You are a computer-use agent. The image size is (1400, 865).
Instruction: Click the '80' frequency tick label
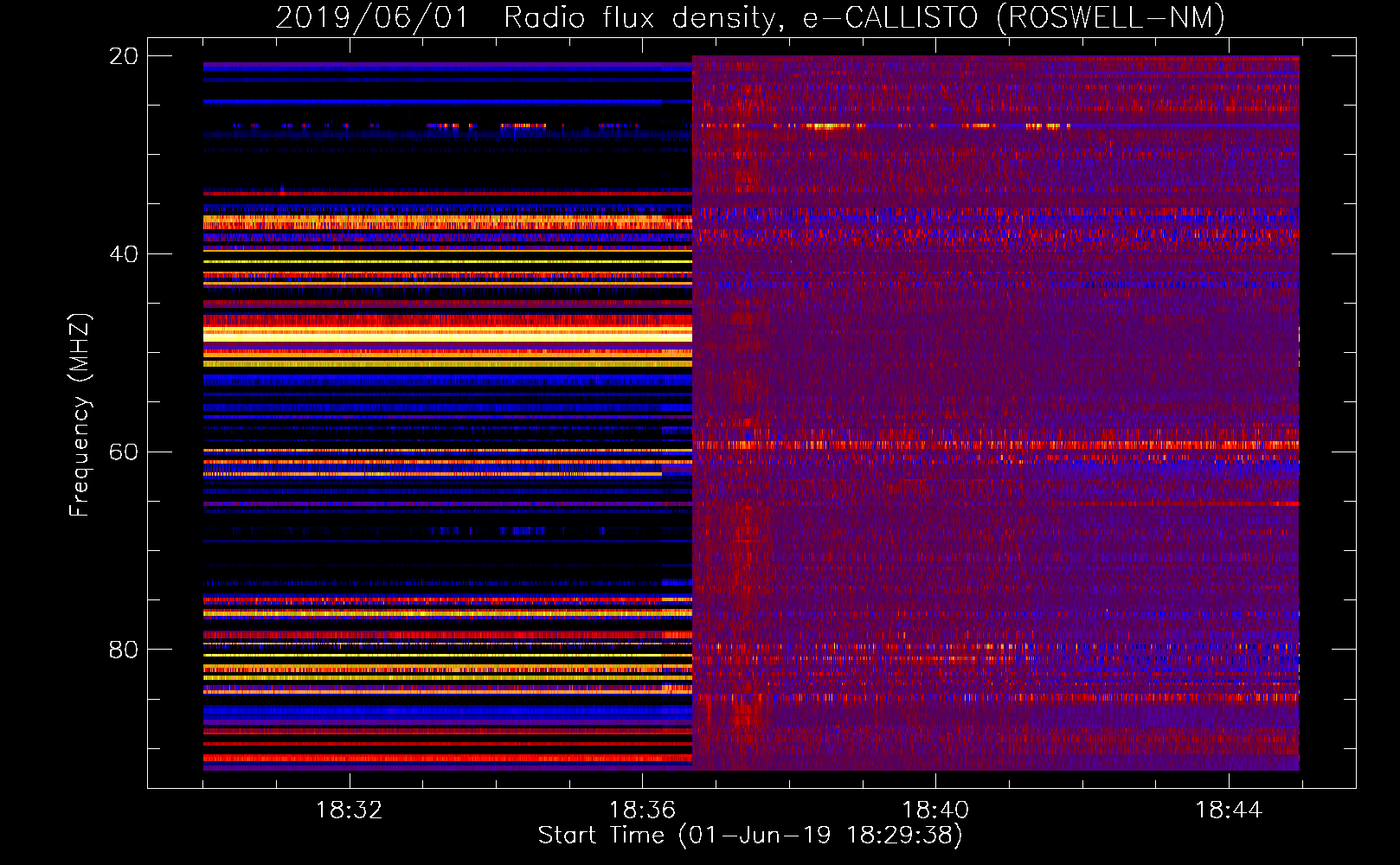(x=123, y=650)
